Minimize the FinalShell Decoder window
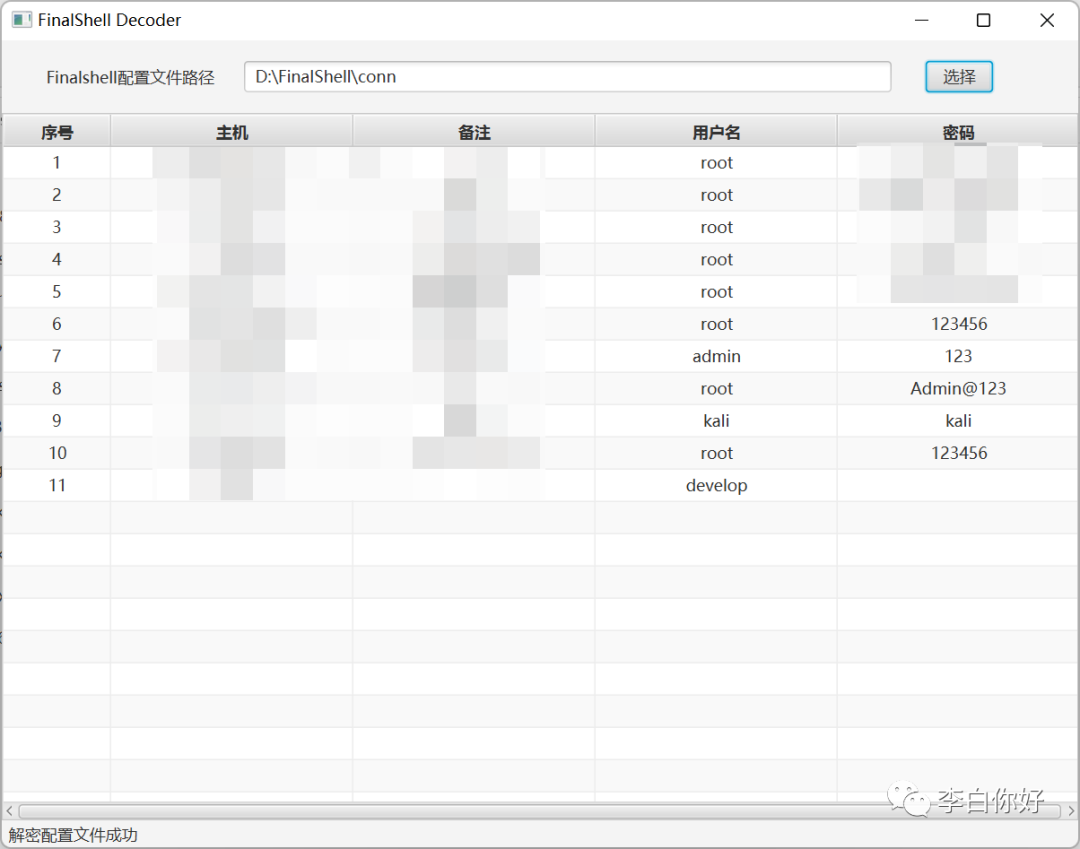 (x=922, y=20)
